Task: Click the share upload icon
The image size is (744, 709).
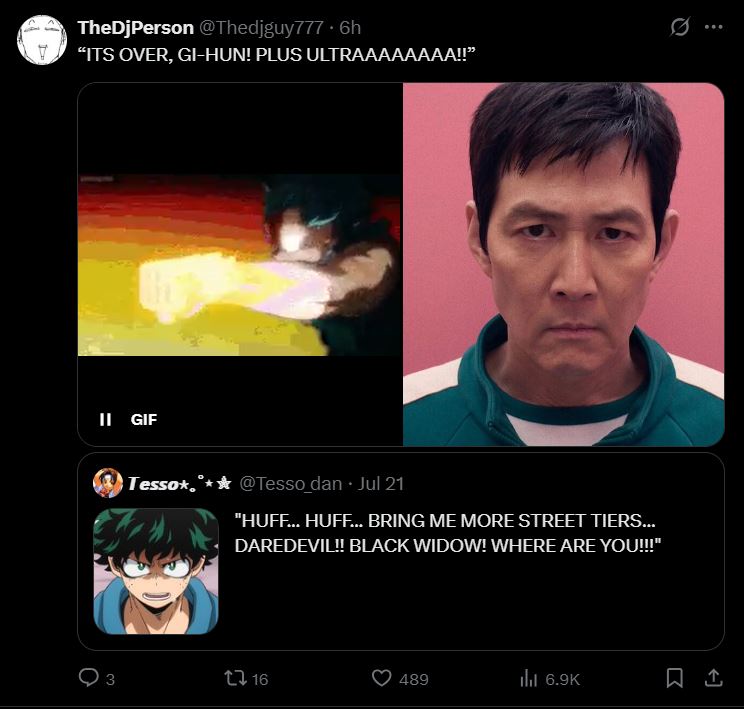Action: pos(713,678)
